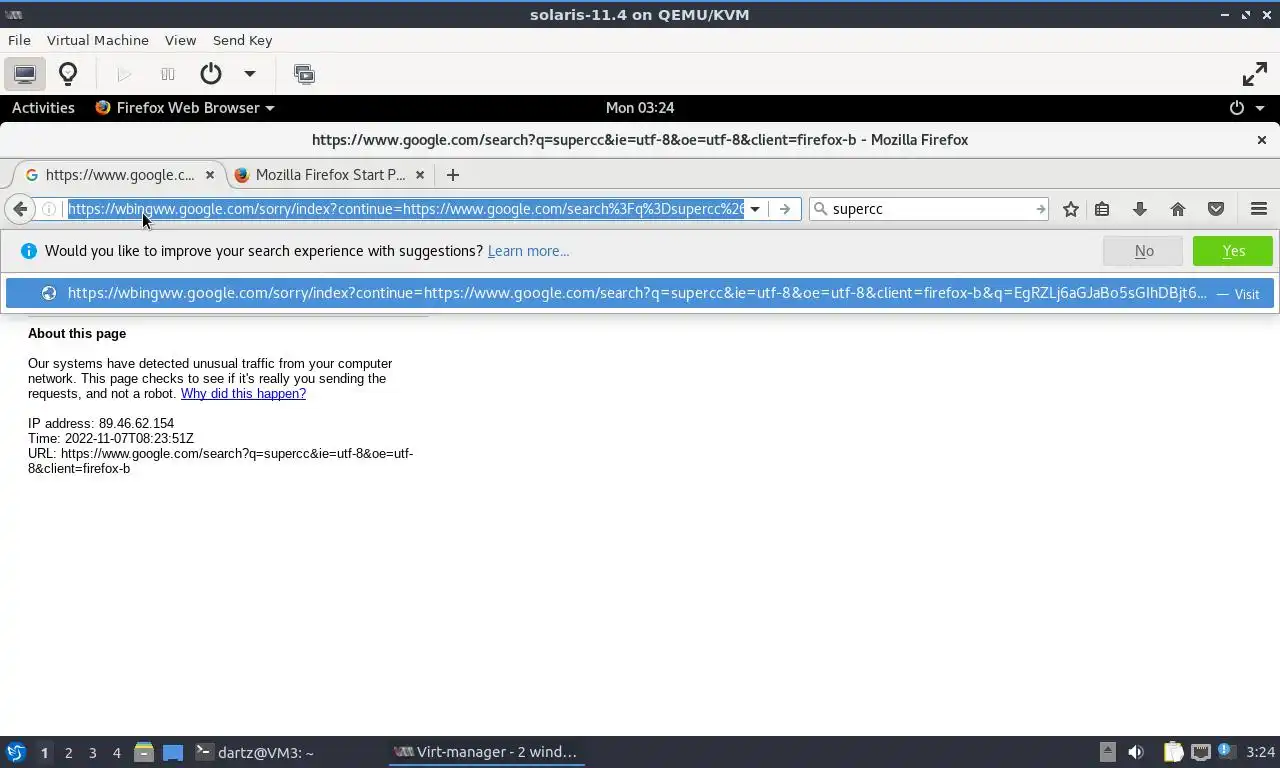Minimize the virt-manager QEMU window
The image size is (1280, 768).
pyautogui.click(x=1226, y=14)
